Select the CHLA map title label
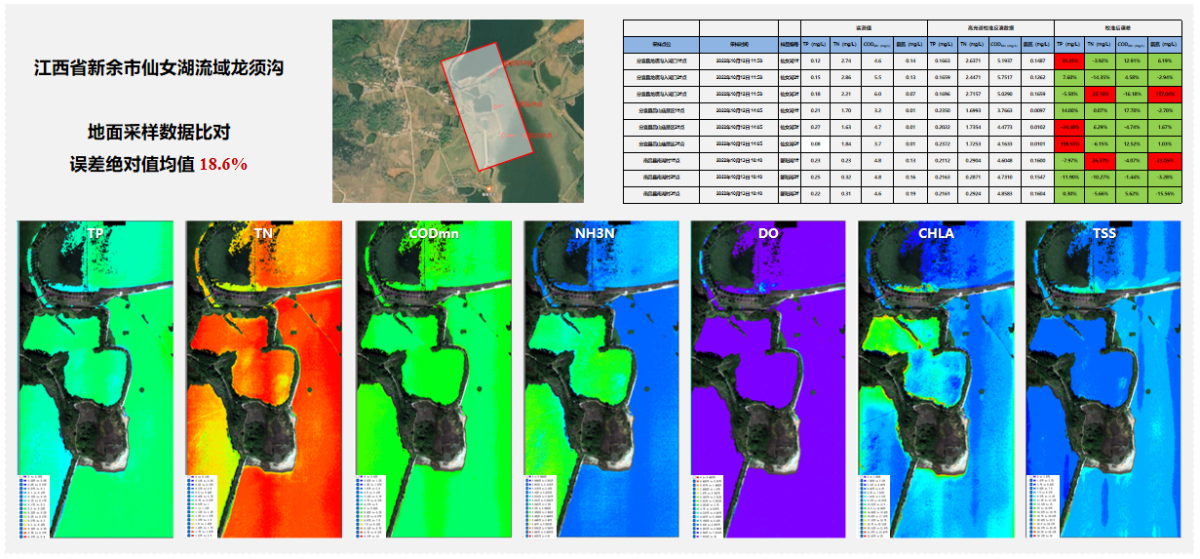The width and height of the screenshot is (1200, 559). click(x=935, y=232)
